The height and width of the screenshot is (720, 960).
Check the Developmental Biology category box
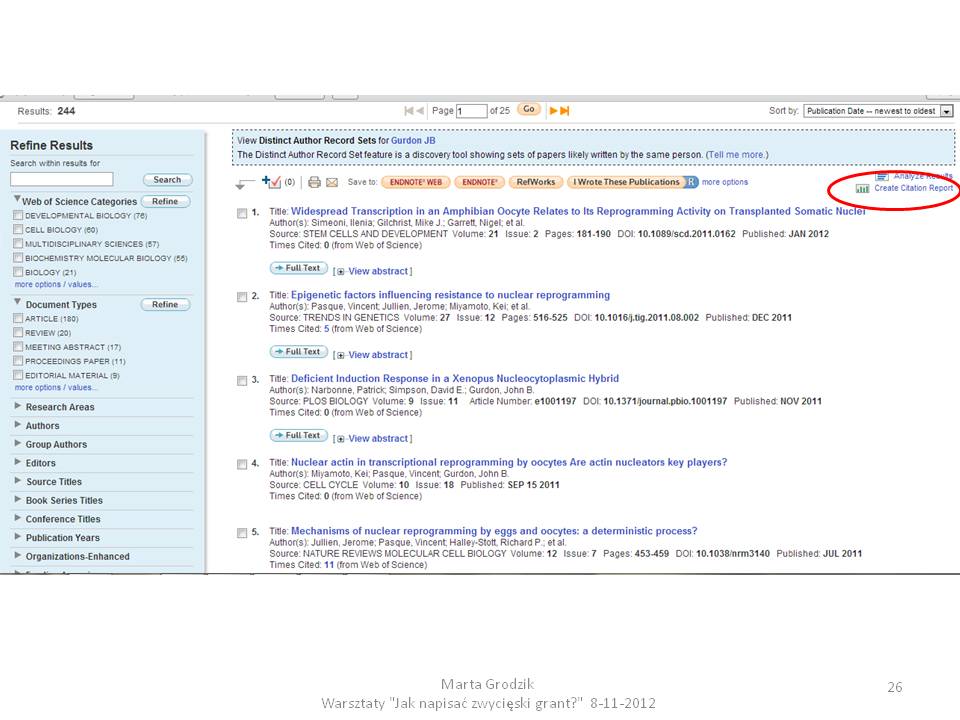(18, 216)
